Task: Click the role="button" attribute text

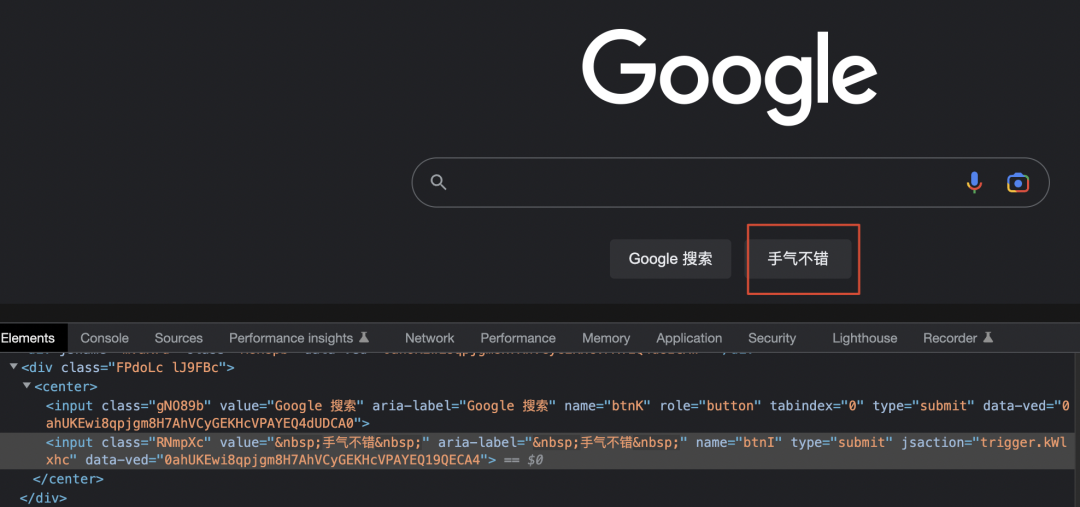Action: click(x=711, y=406)
